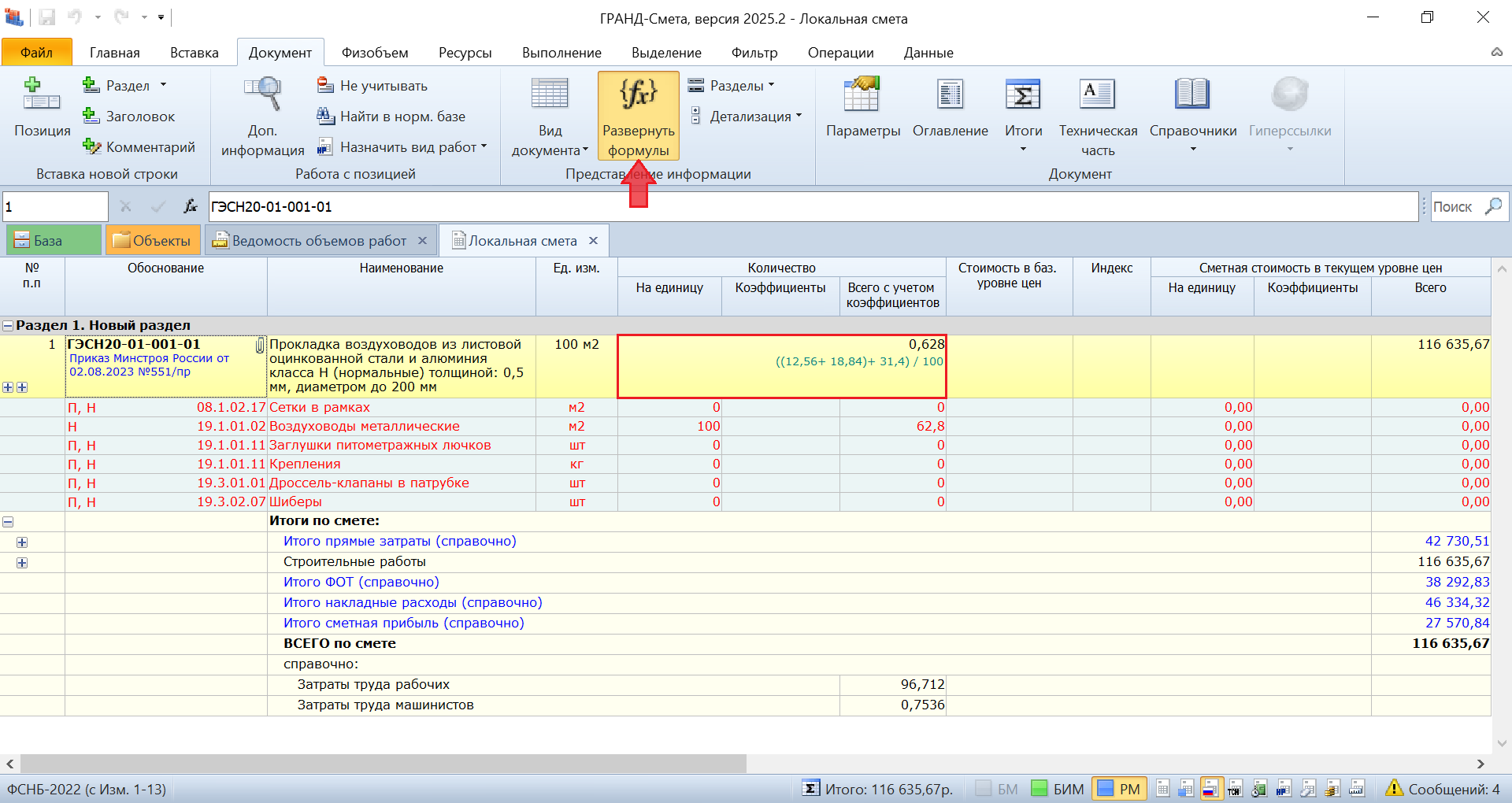Switch to the Ресурсы ribbon tab
This screenshot has width=1512, height=803.
point(465,53)
